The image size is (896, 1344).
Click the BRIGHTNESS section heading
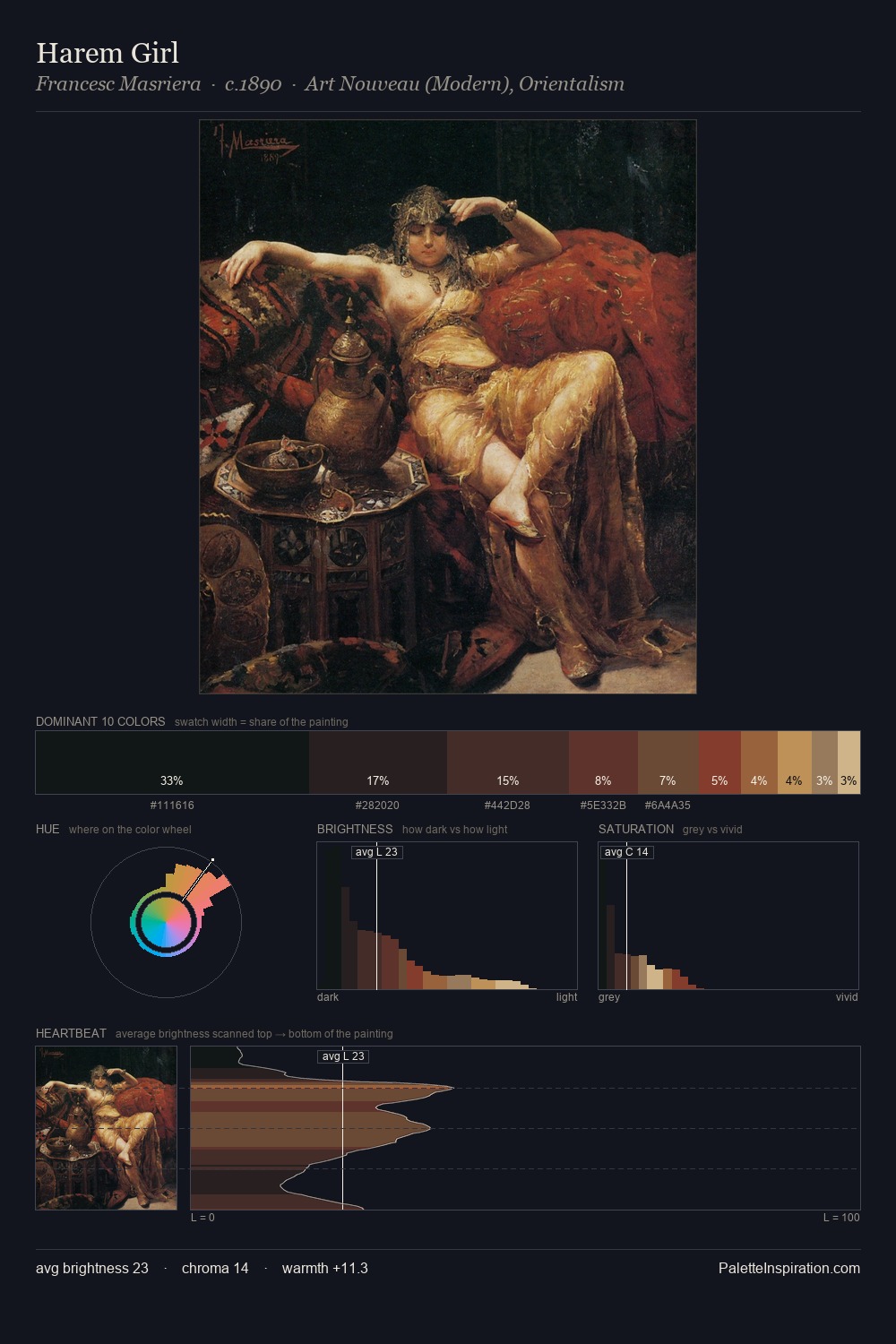(355, 829)
